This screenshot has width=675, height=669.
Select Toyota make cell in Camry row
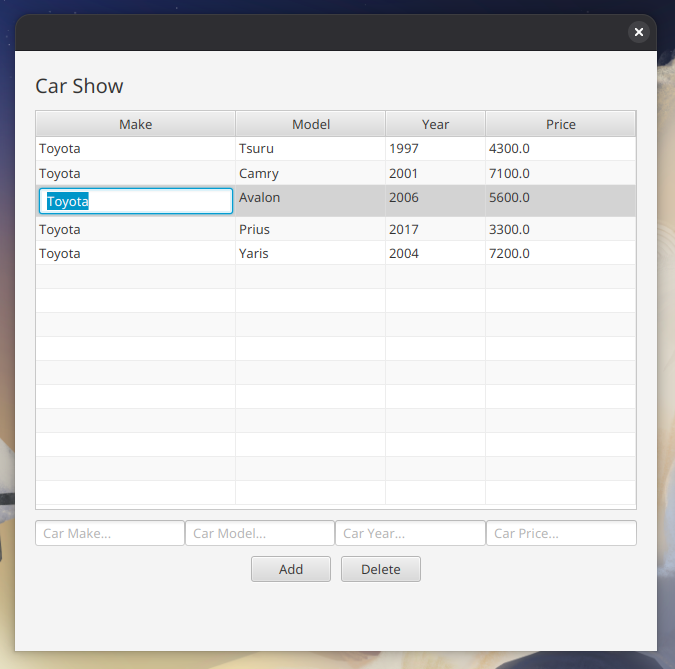(136, 173)
